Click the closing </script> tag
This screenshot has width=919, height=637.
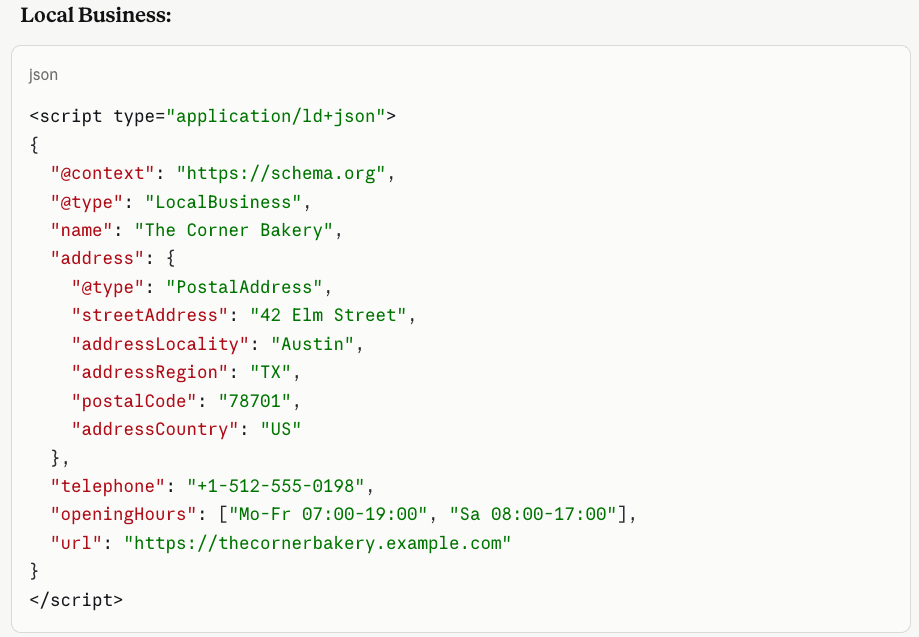(x=76, y=599)
